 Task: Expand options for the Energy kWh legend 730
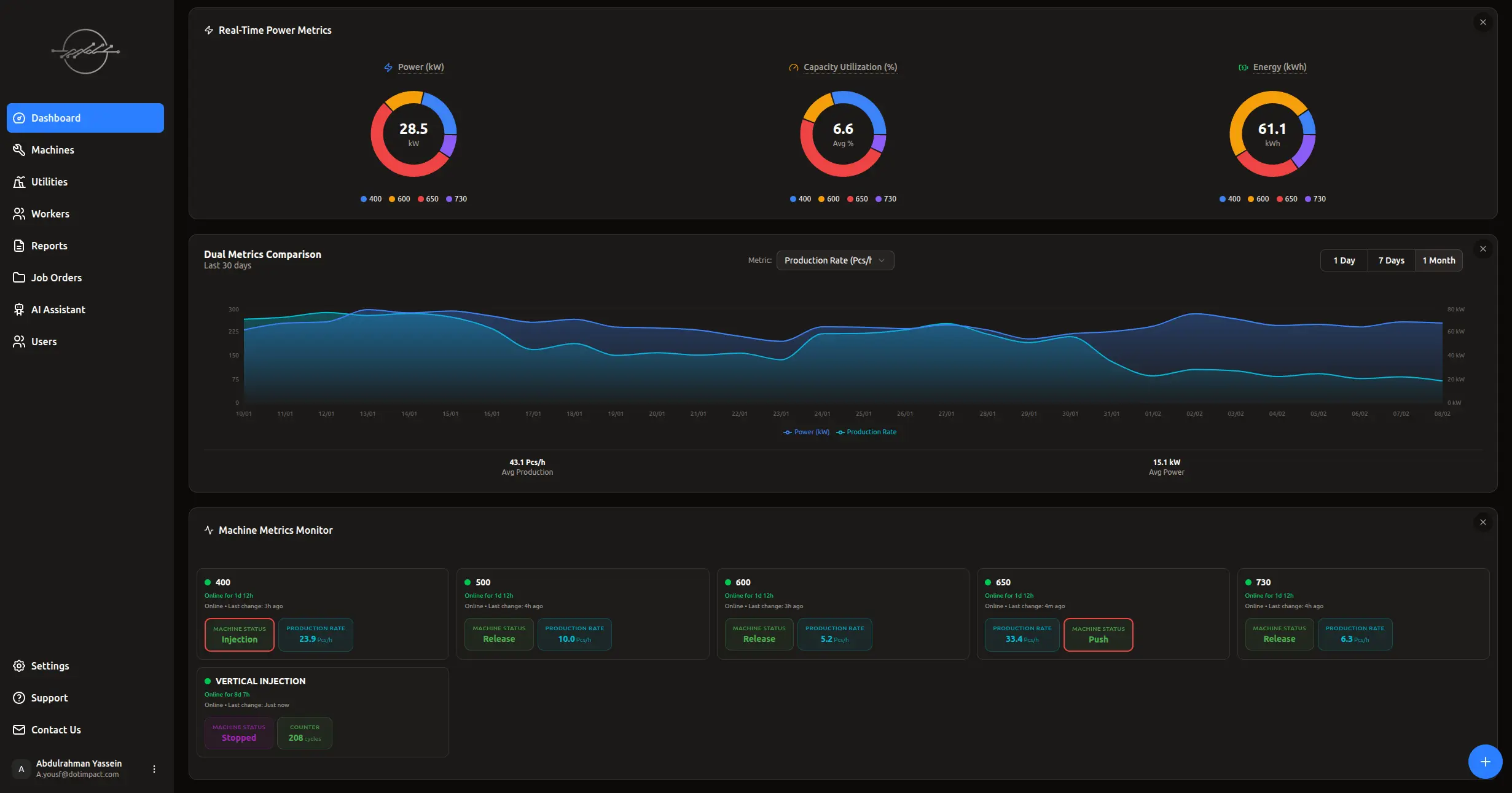[x=1315, y=198]
